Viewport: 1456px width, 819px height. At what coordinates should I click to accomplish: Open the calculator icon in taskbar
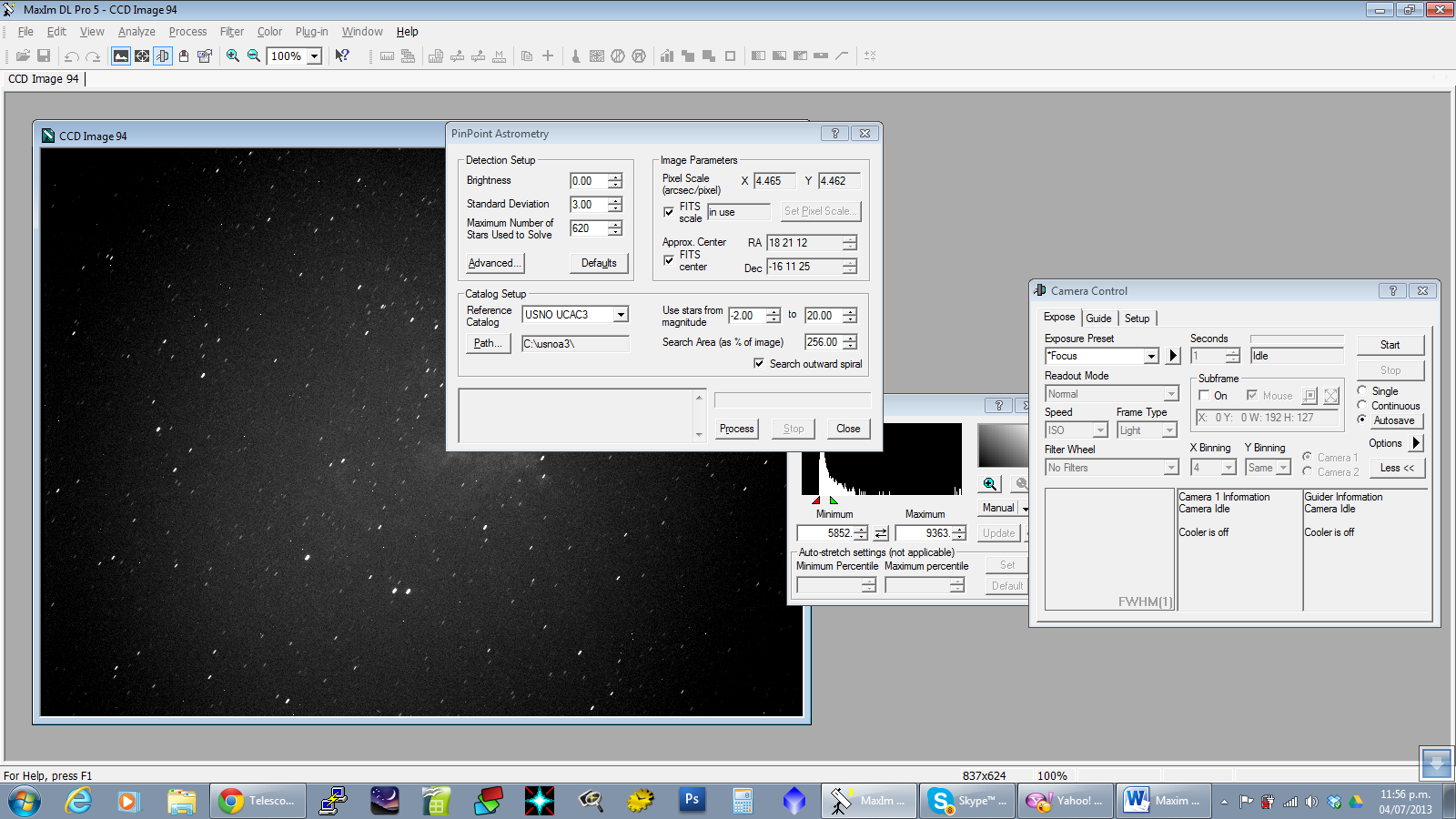[x=743, y=801]
